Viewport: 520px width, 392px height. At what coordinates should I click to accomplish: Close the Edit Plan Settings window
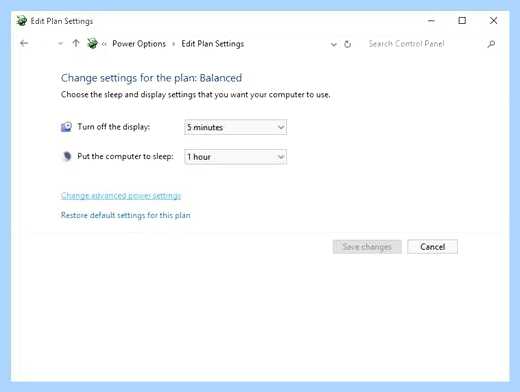click(493, 21)
